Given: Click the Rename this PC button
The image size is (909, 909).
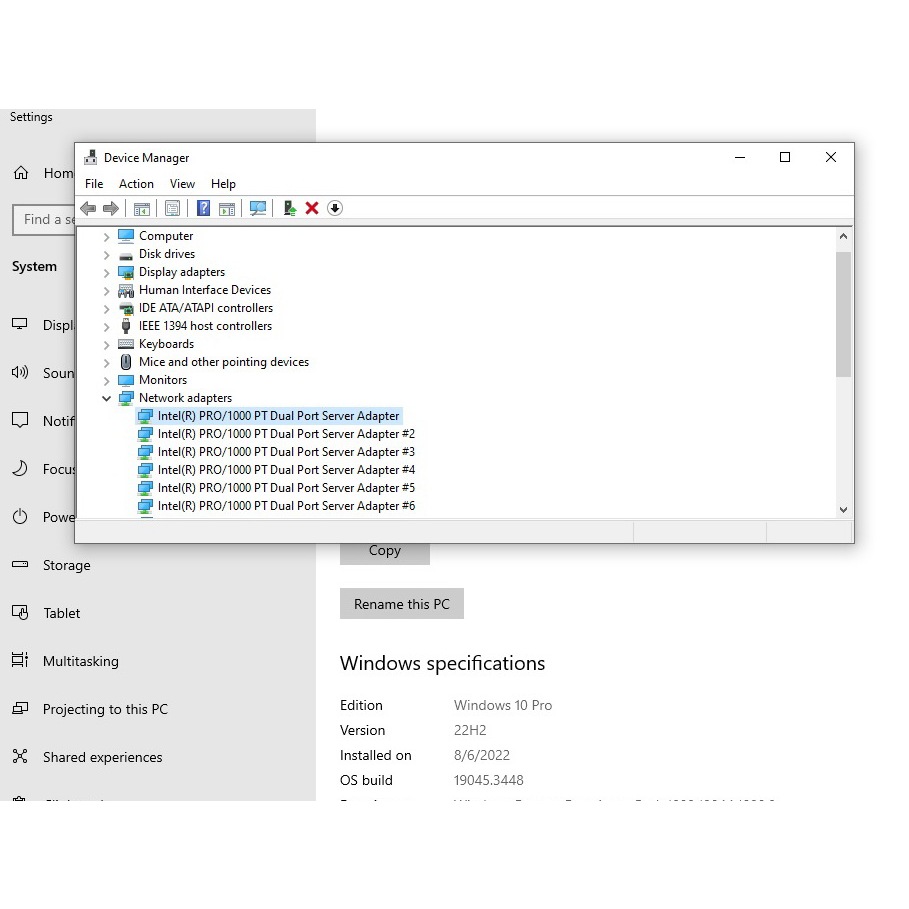Looking at the screenshot, I should pos(402,604).
